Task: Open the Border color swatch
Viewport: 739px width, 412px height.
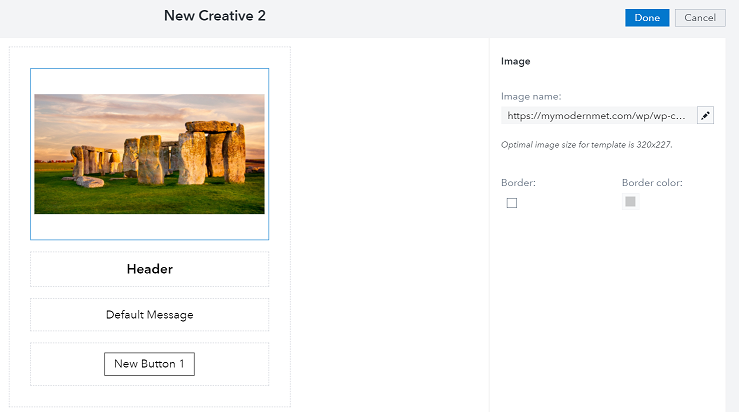Action: pyautogui.click(x=630, y=202)
